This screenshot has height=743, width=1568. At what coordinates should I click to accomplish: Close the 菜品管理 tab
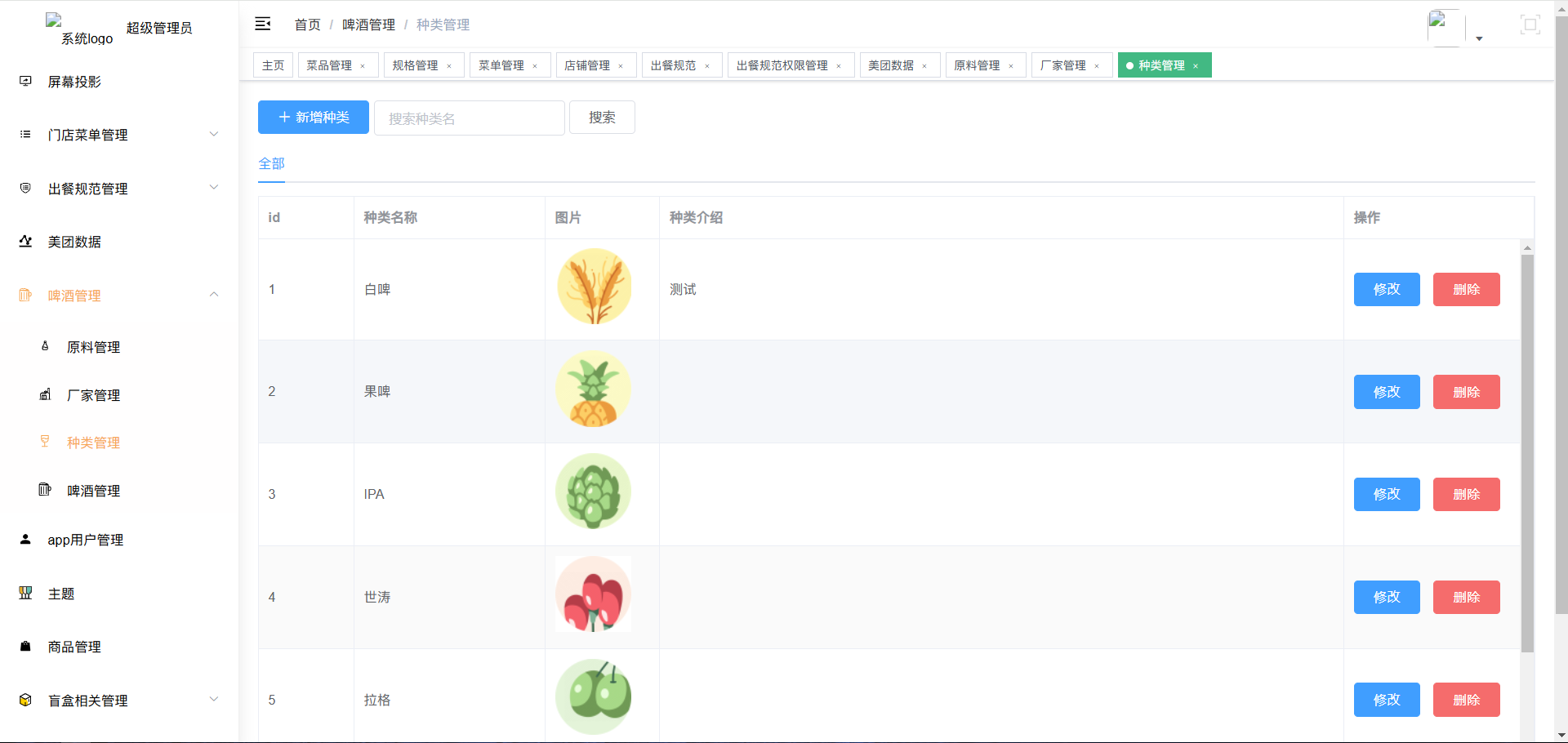pyautogui.click(x=363, y=66)
